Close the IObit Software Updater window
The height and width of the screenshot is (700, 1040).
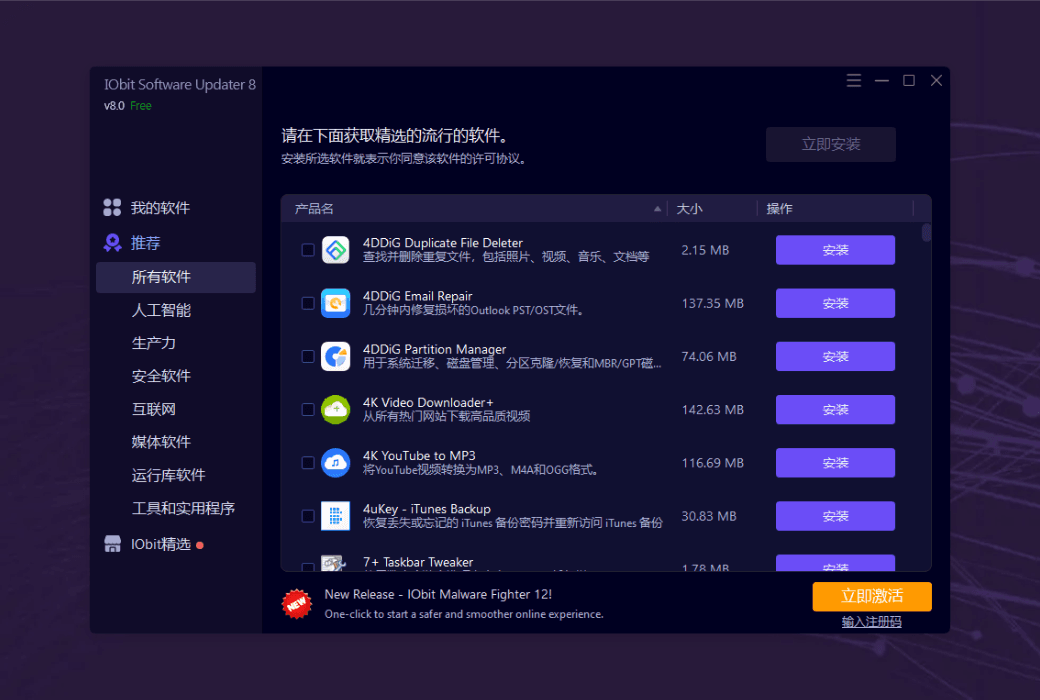(936, 80)
